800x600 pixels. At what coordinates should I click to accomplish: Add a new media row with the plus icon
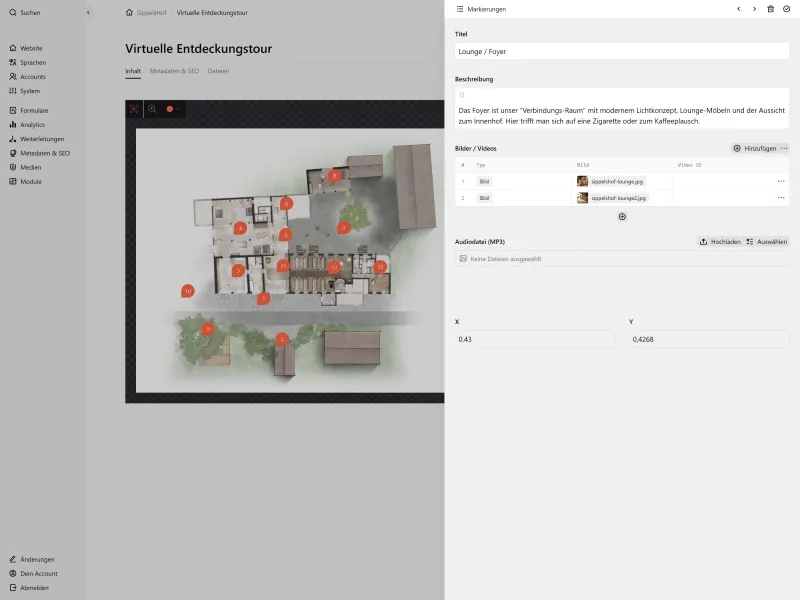click(x=622, y=216)
